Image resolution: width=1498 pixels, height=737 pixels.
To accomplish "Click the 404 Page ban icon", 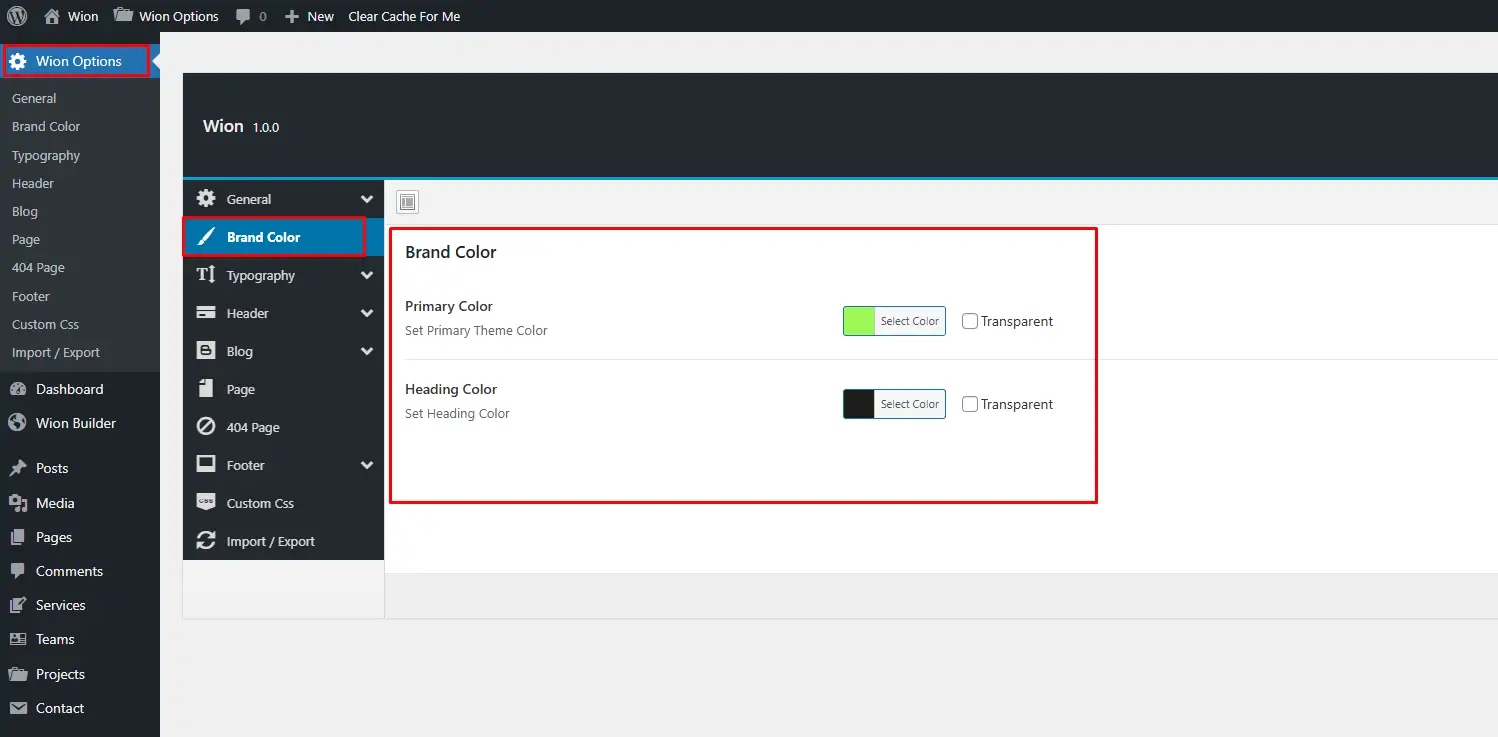I will [x=206, y=427].
